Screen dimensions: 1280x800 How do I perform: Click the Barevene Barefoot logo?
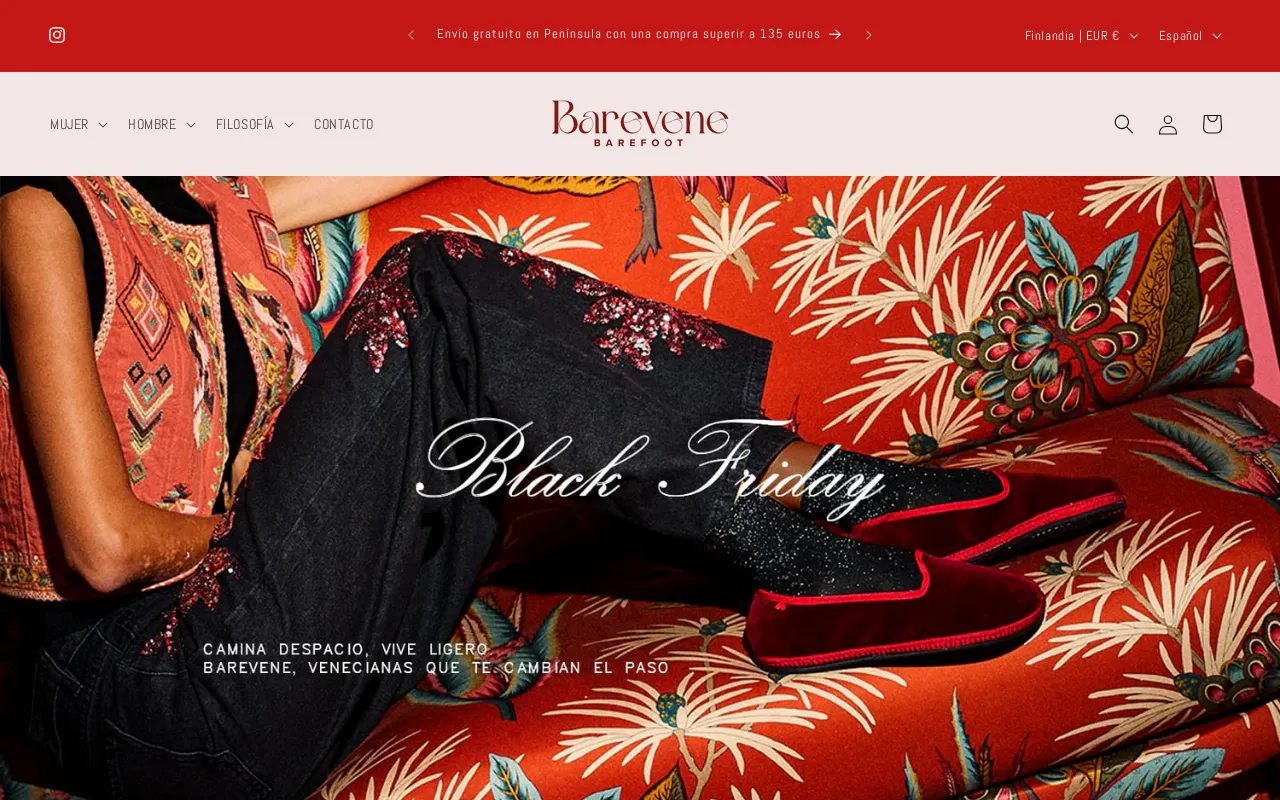[x=640, y=123]
